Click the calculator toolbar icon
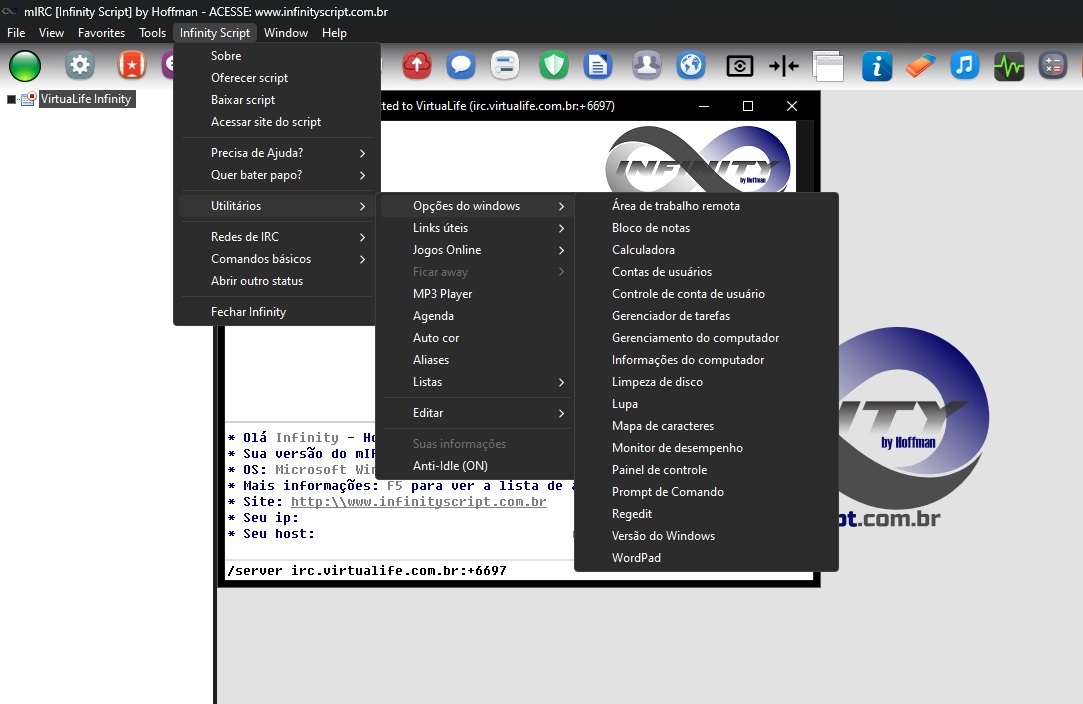1083x704 pixels. [1053, 66]
